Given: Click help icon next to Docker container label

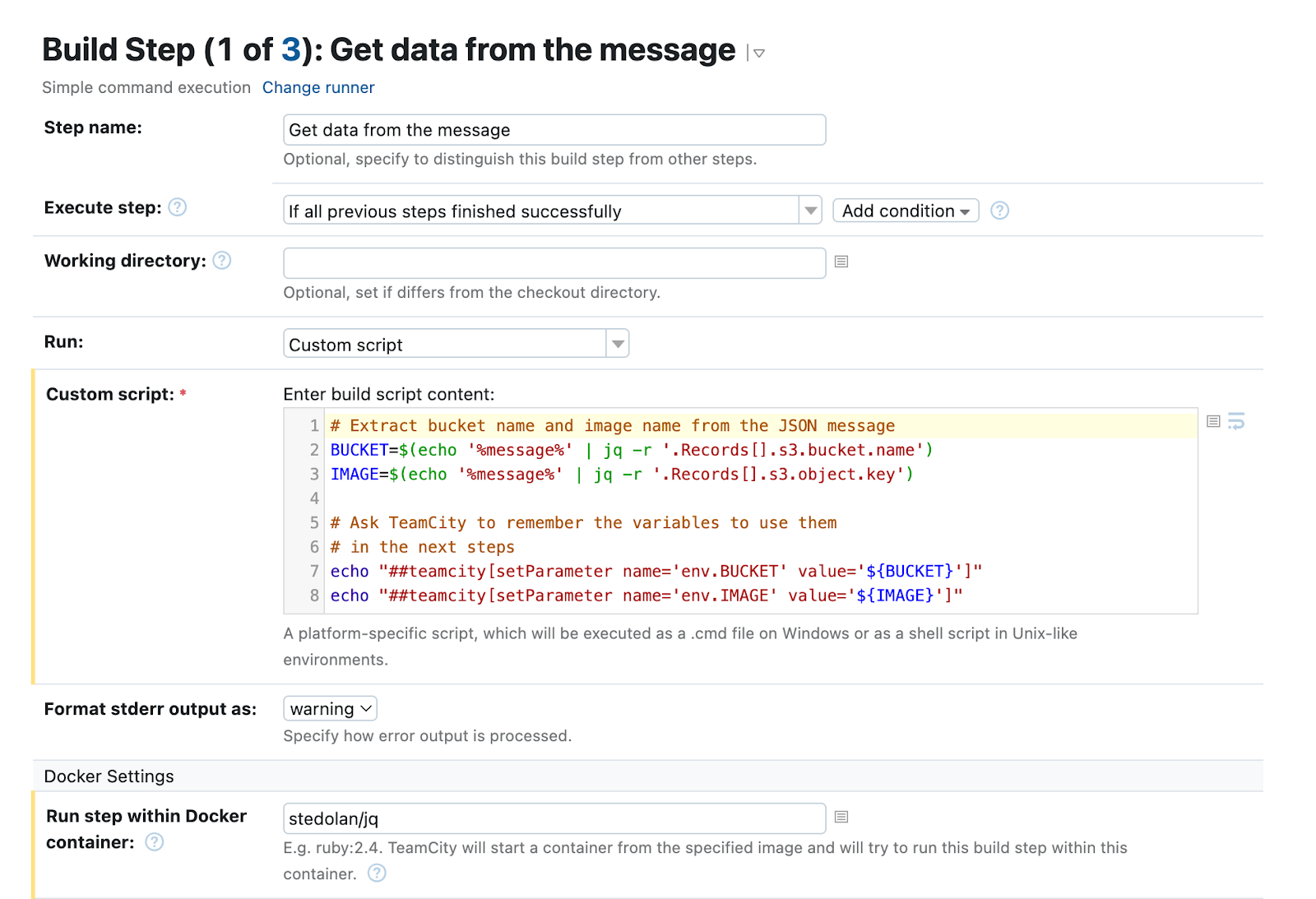Looking at the screenshot, I should (x=155, y=842).
